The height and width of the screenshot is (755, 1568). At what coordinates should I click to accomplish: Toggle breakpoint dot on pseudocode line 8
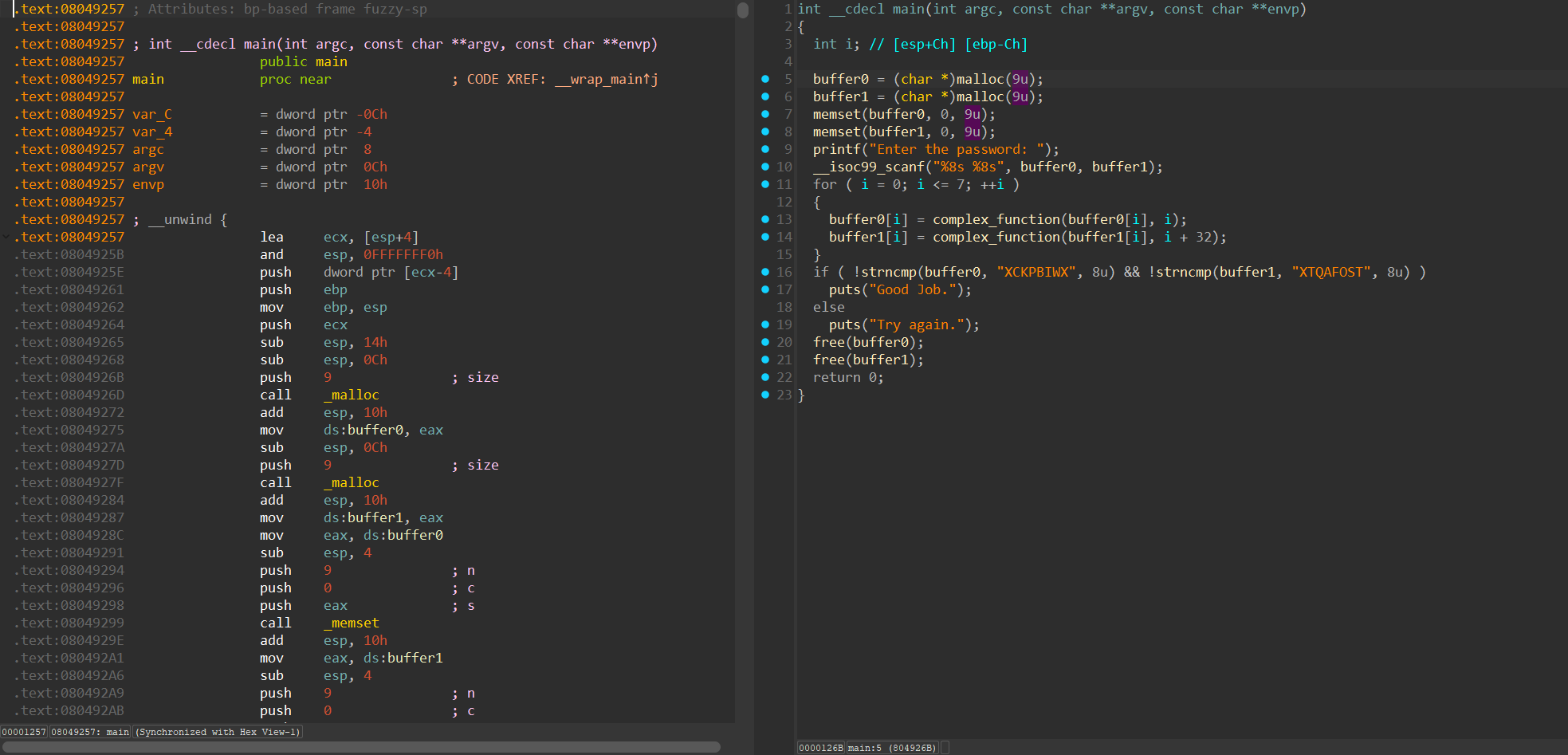765,132
